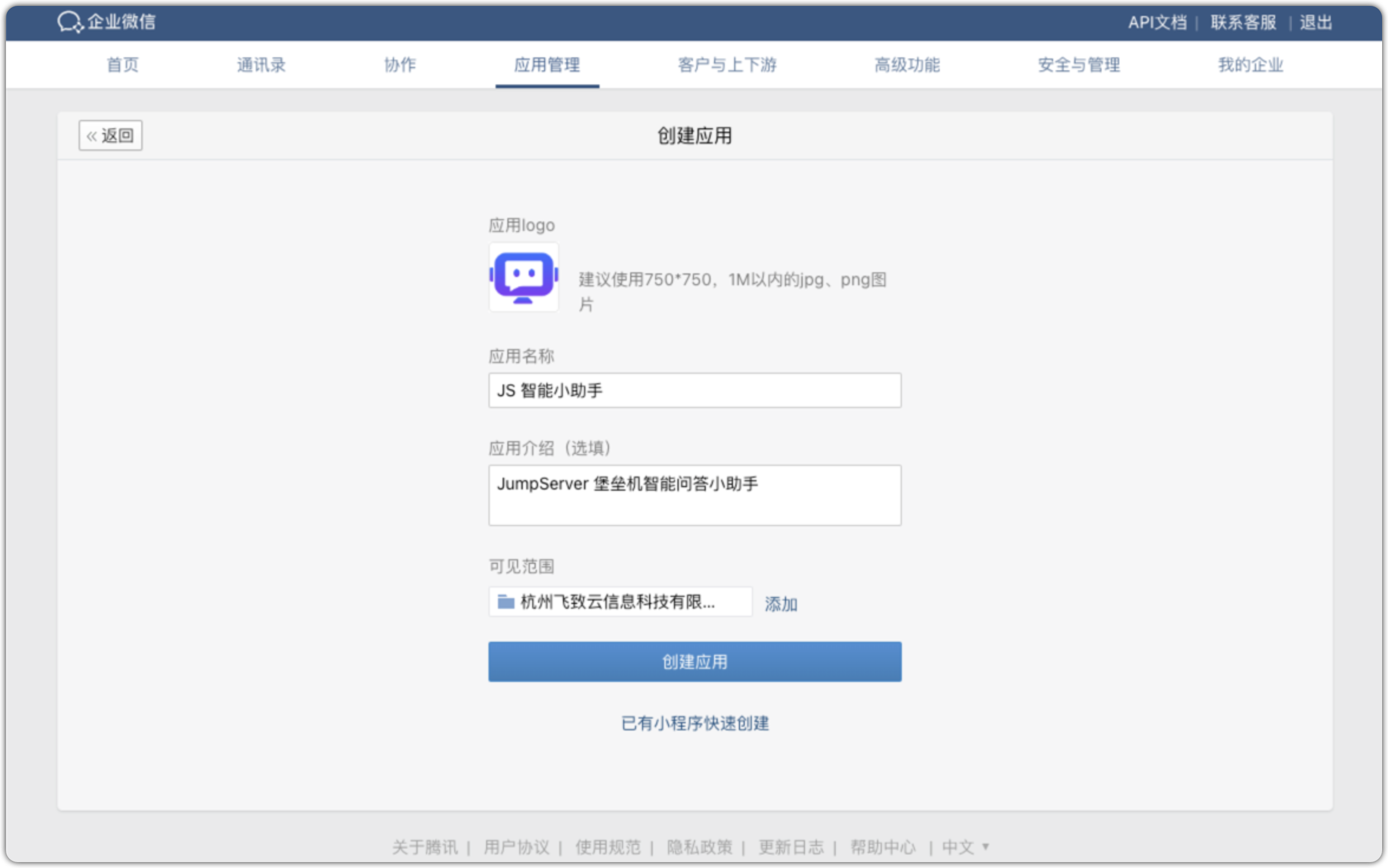Click 联系客服 in the top bar

pos(1243,22)
